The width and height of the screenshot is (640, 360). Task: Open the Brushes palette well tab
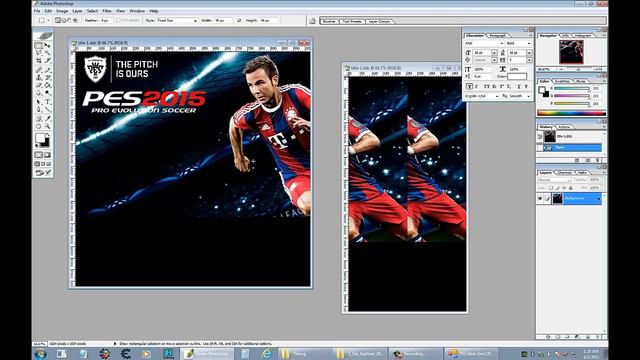(329, 21)
